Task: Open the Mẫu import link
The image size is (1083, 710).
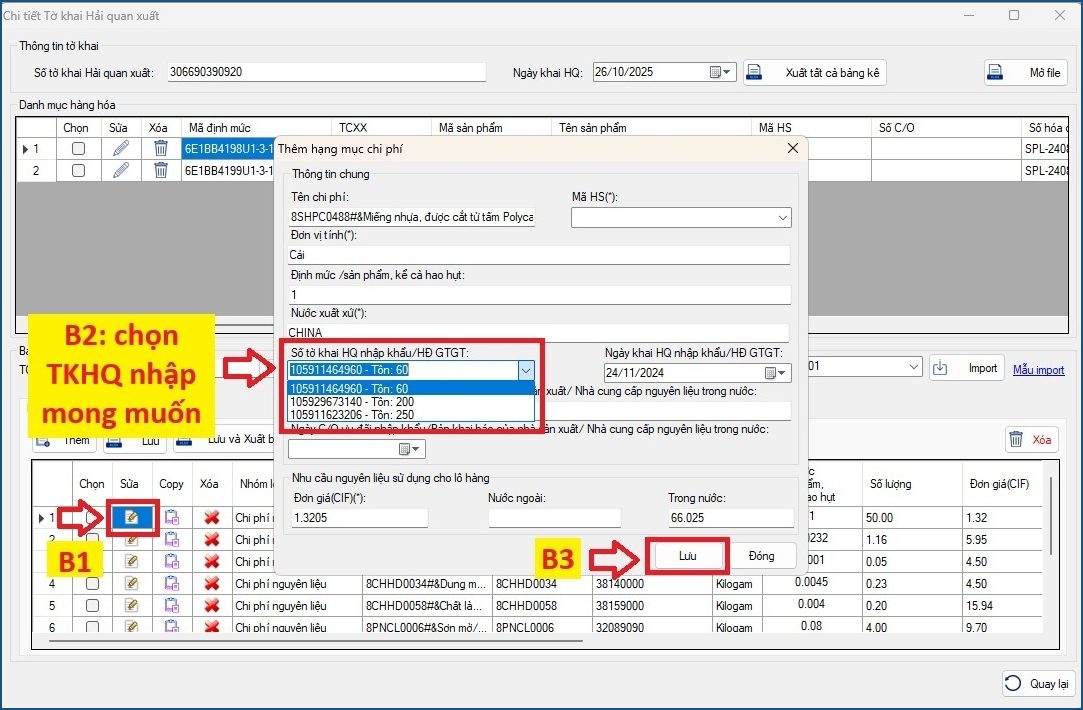Action: point(1038,370)
